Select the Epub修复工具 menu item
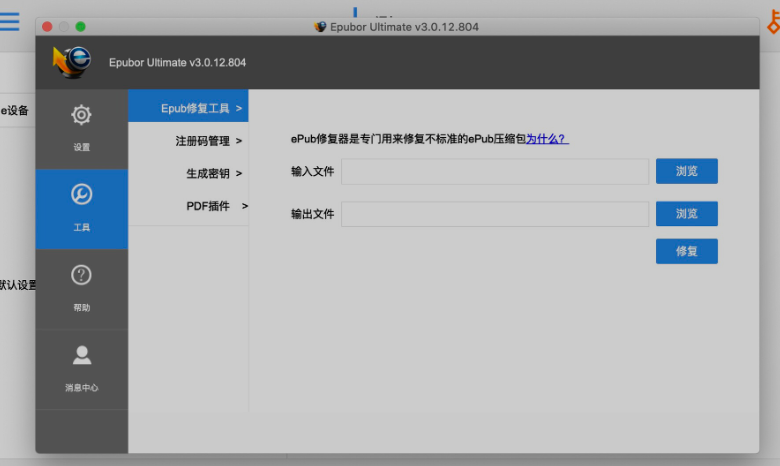This screenshot has height=466, width=780. 189,108
